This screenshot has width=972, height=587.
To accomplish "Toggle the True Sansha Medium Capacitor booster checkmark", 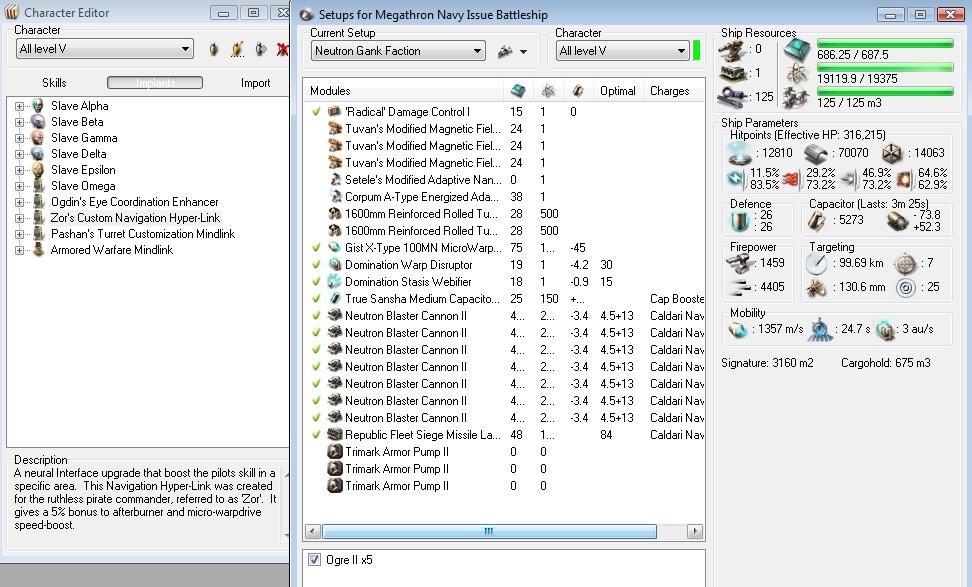I will (316, 299).
